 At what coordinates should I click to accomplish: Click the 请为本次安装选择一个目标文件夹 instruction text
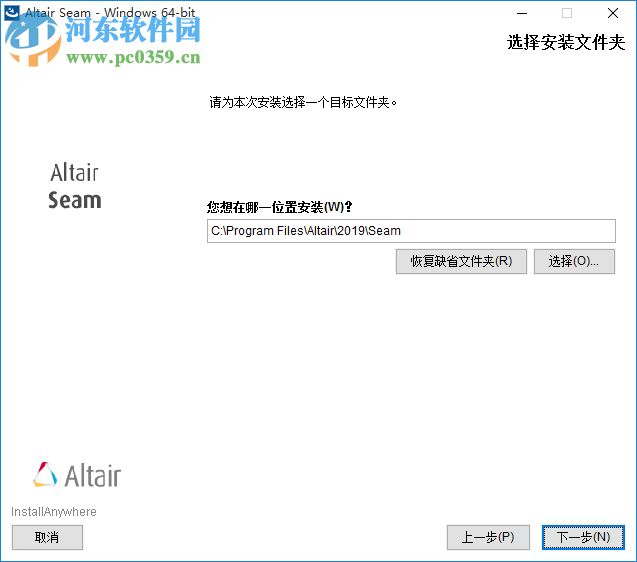pyautogui.click(x=303, y=102)
